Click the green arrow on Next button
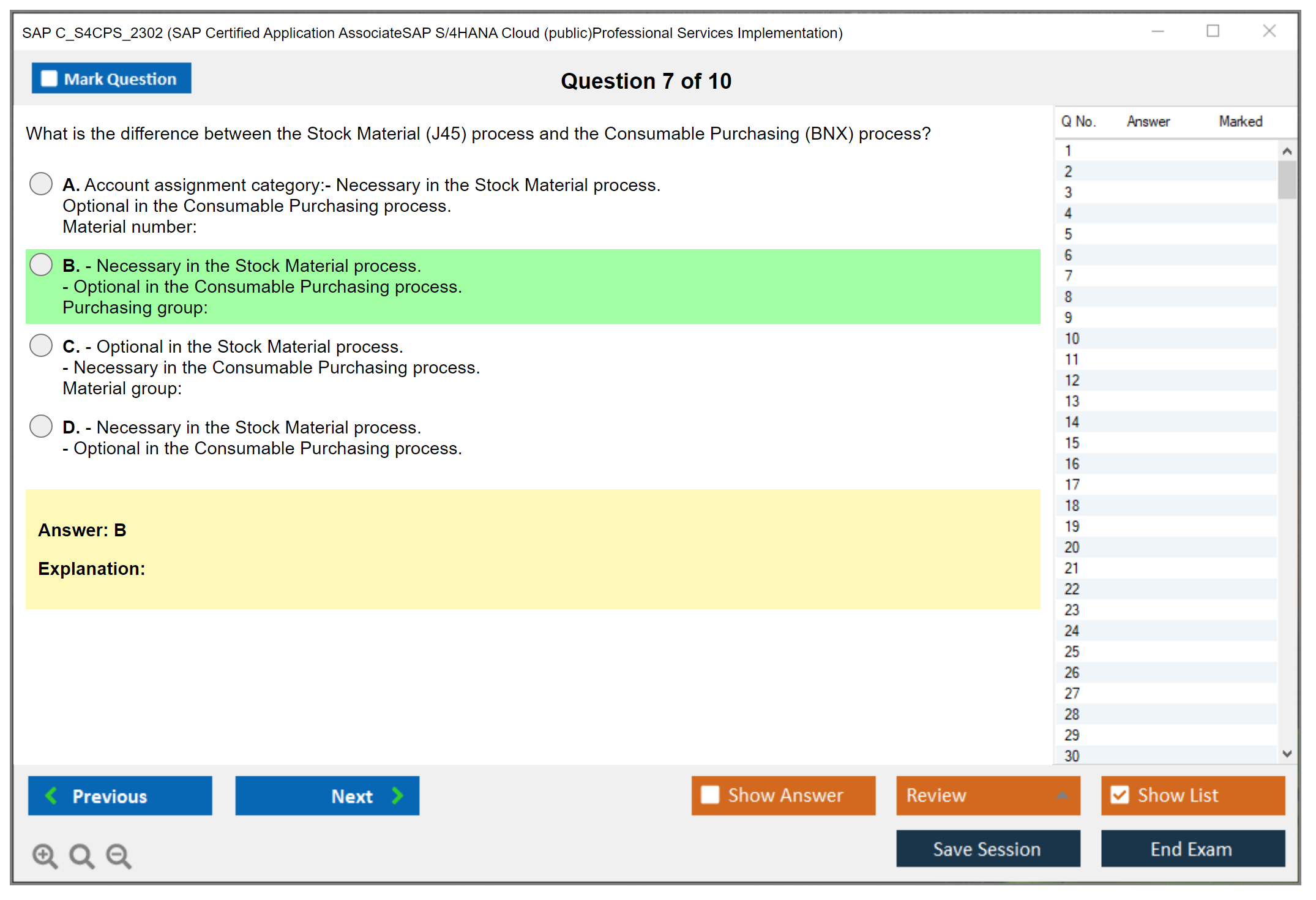Viewport: 1316px width, 900px height. click(x=397, y=795)
